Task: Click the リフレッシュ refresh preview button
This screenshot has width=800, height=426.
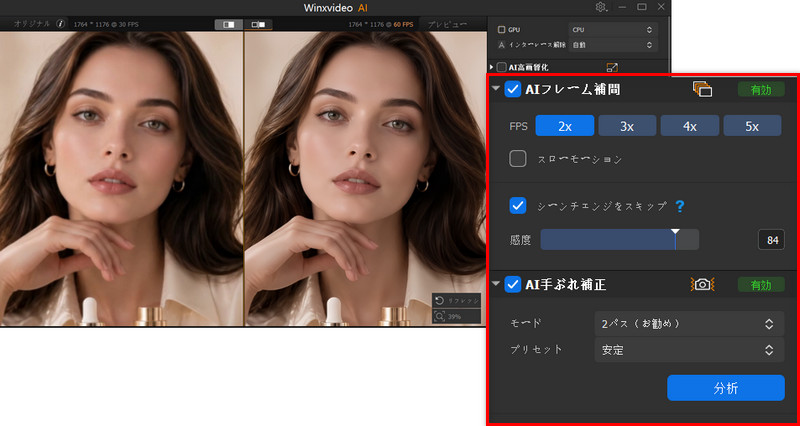Action: point(456,300)
